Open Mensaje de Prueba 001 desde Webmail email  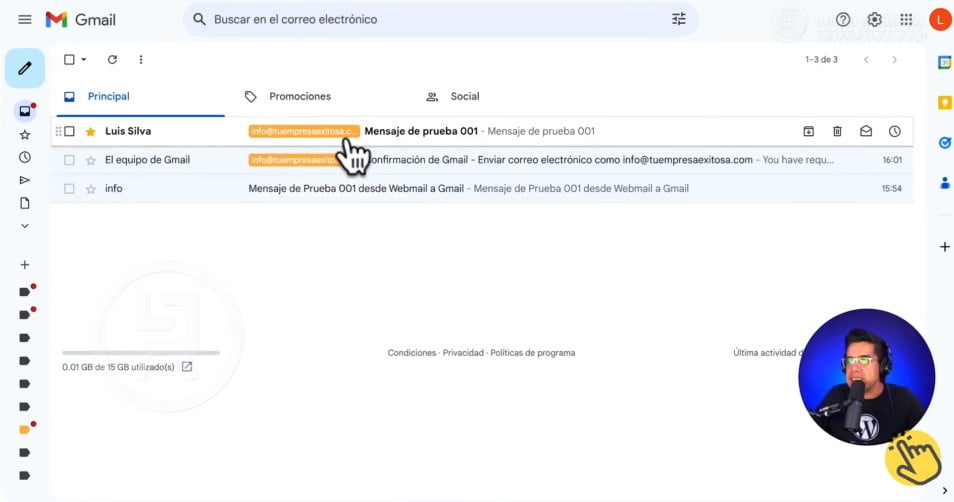point(356,189)
